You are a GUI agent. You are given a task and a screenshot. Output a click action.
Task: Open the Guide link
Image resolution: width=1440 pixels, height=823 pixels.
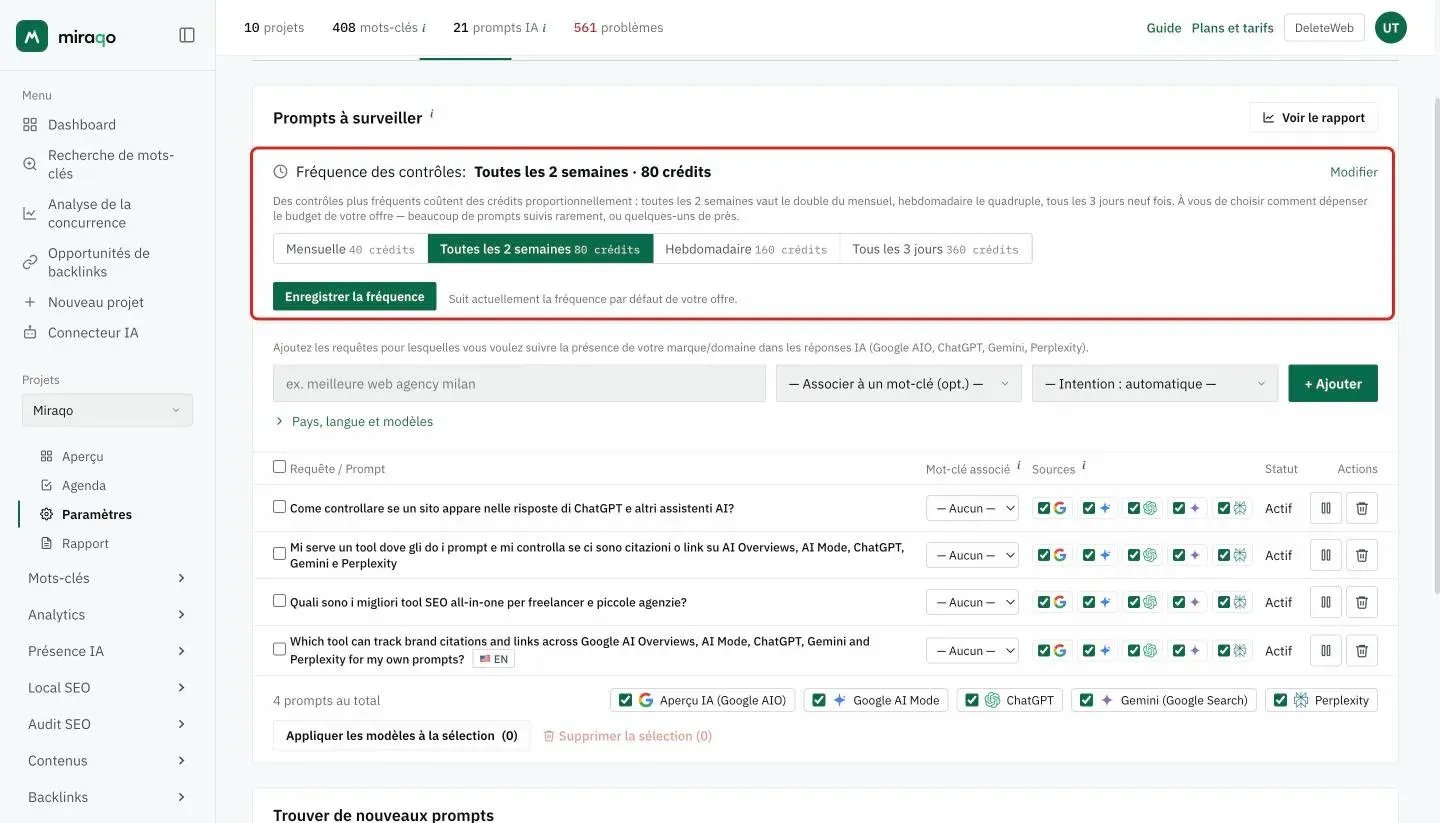pos(1164,28)
